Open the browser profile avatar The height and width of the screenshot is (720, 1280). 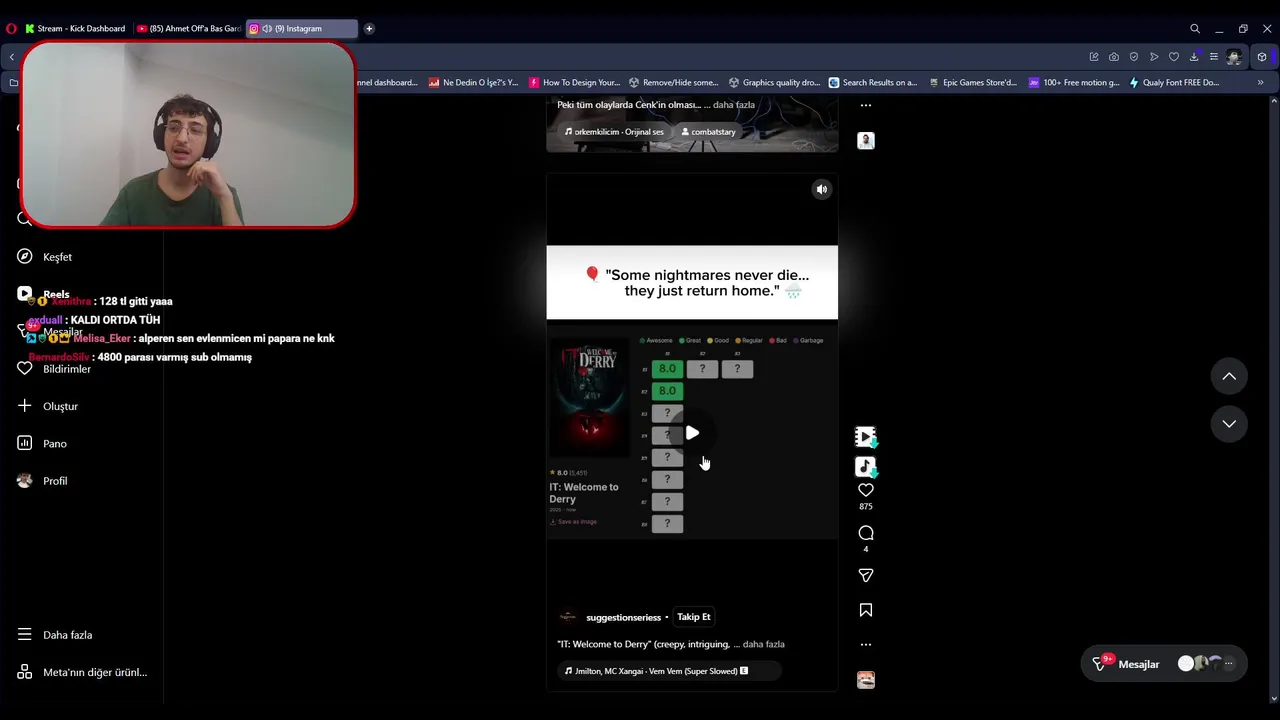coord(1235,57)
